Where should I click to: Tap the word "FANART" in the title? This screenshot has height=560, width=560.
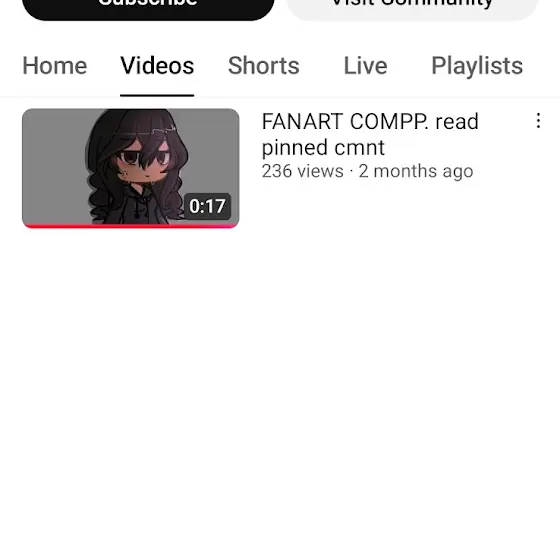(302, 121)
